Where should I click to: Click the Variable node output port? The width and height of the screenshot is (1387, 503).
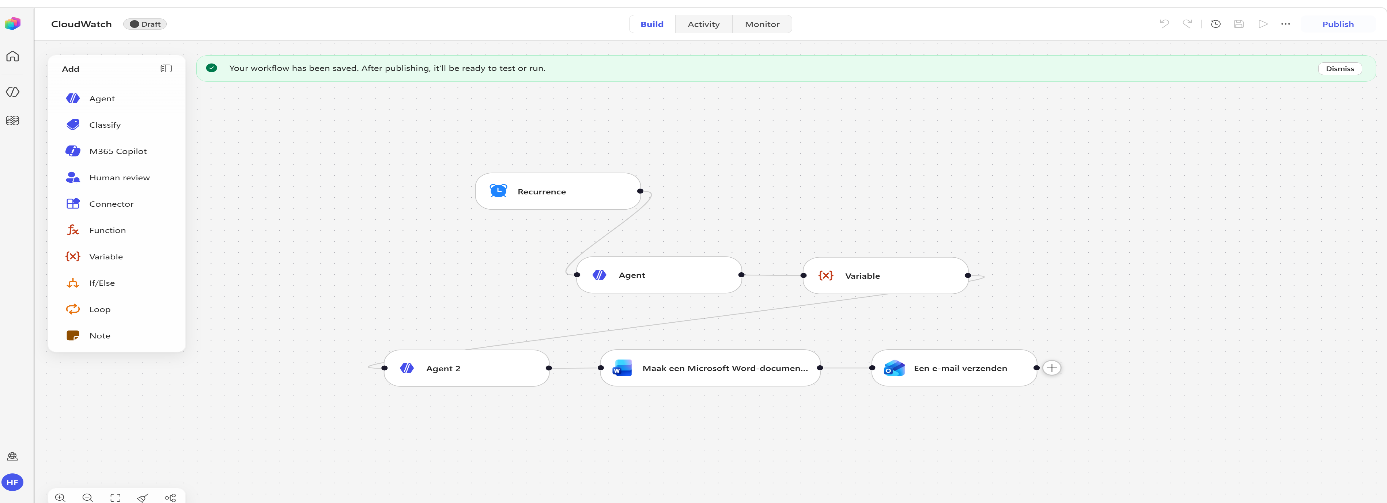(x=968, y=275)
